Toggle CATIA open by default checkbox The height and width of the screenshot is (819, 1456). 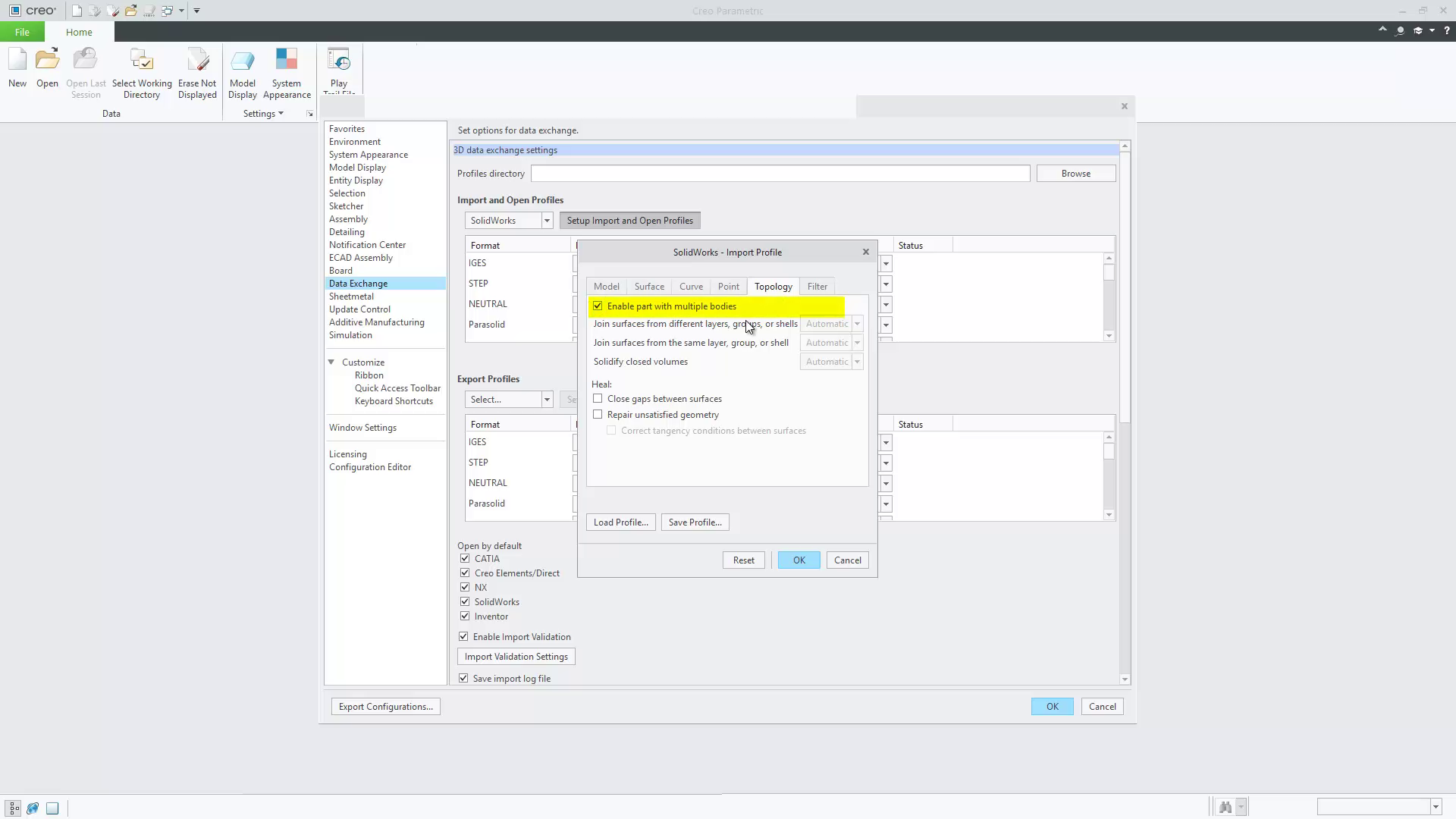click(465, 559)
